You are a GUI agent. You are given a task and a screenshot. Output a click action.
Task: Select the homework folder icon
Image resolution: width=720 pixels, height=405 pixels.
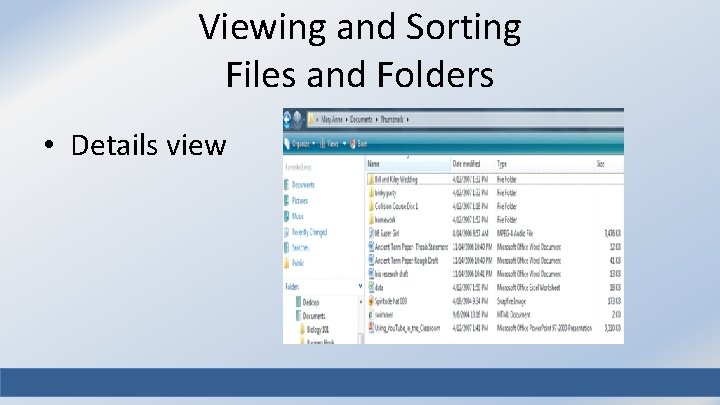click(371, 219)
